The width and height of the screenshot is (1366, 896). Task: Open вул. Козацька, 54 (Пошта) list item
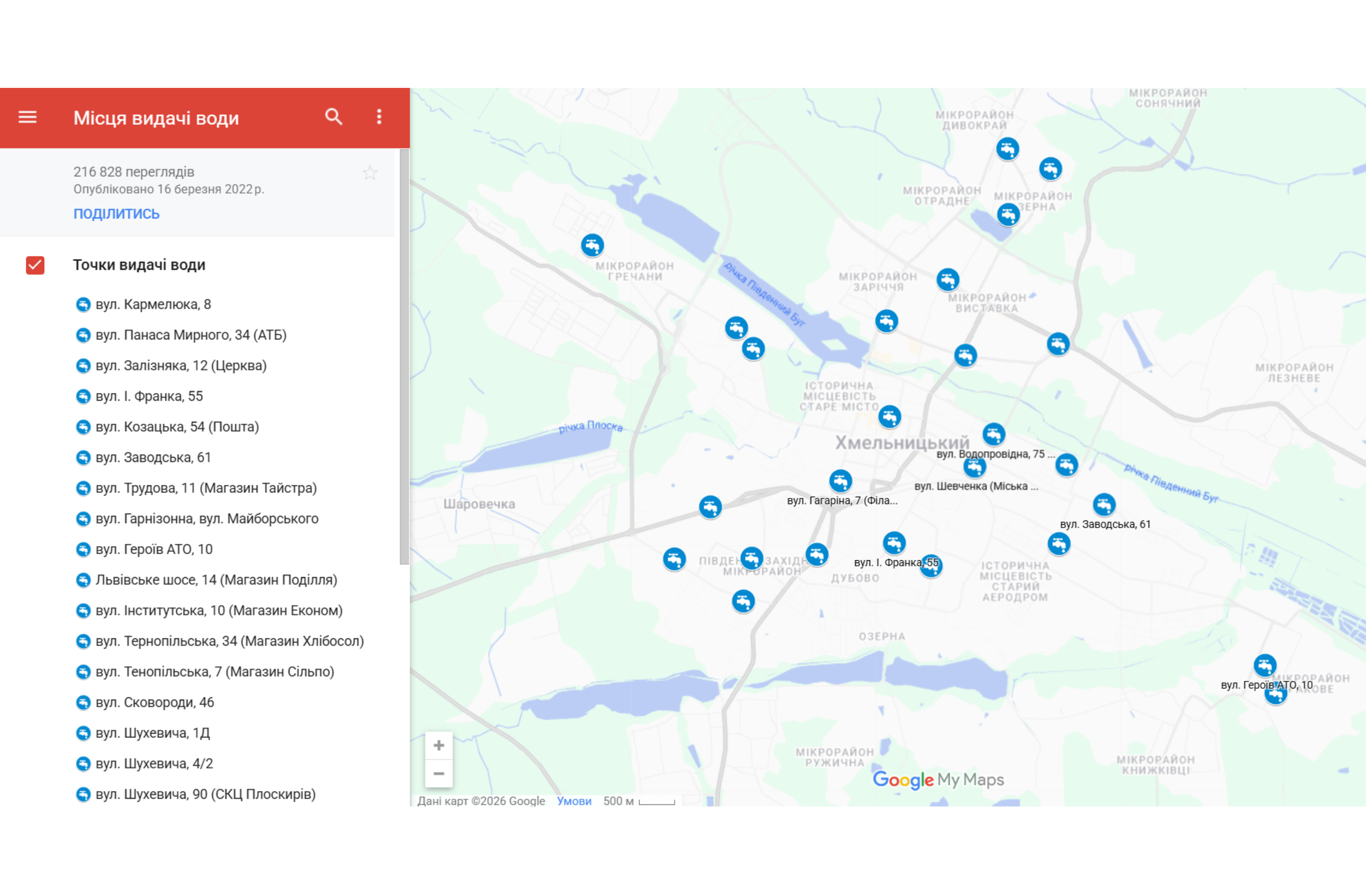point(177,427)
